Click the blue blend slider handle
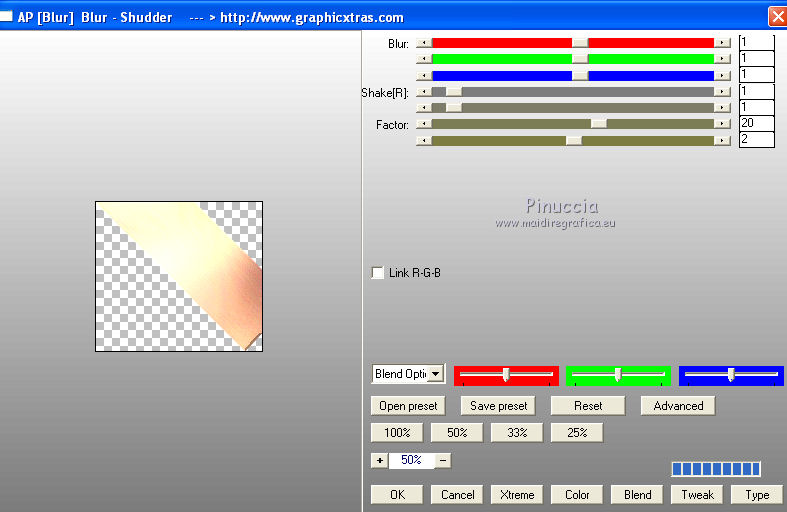The image size is (787, 512). [731, 374]
